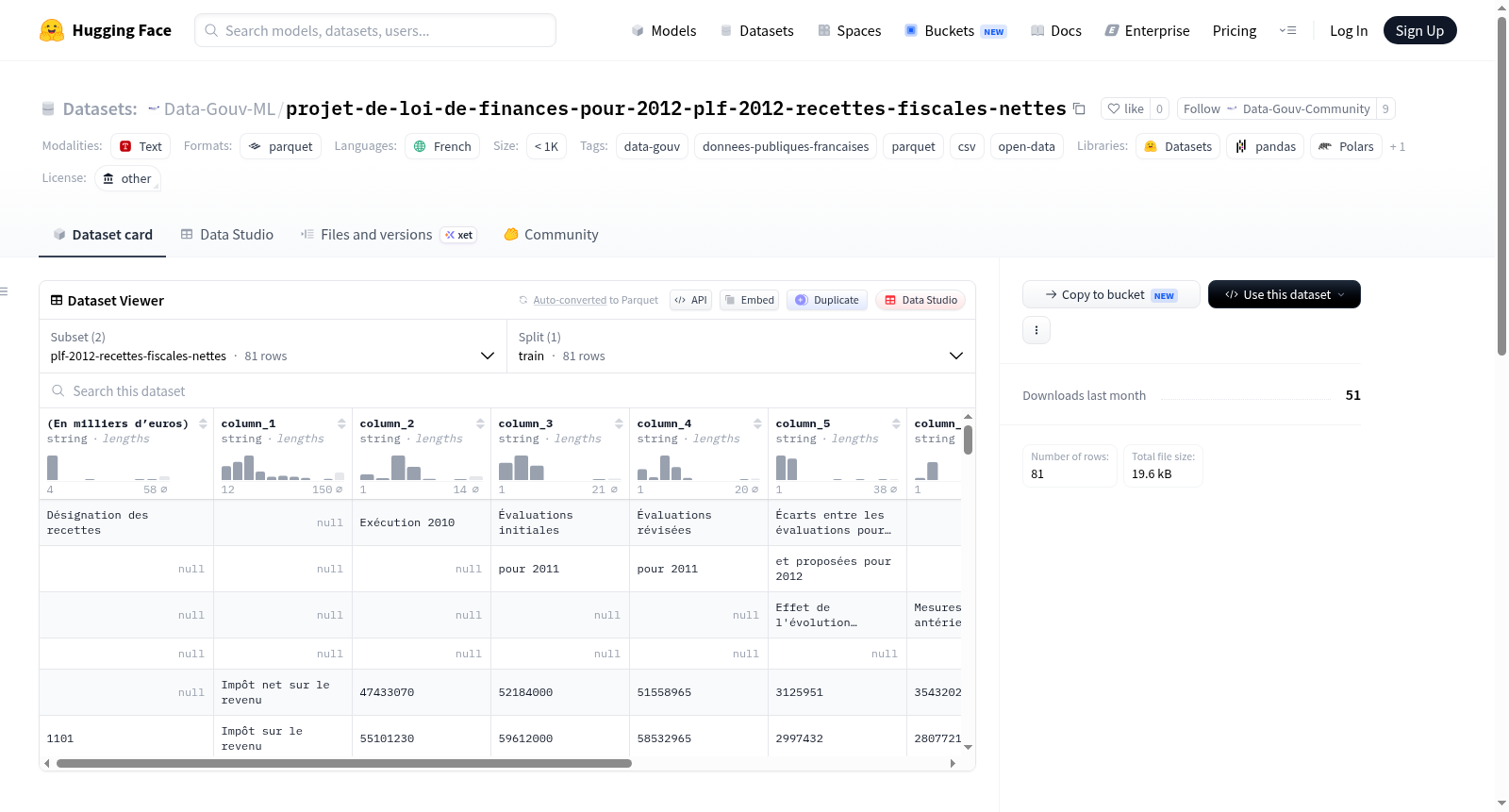
Task: Follow Data-Gouv-Community
Action: pyautogui.click(x=1276, y=108)
